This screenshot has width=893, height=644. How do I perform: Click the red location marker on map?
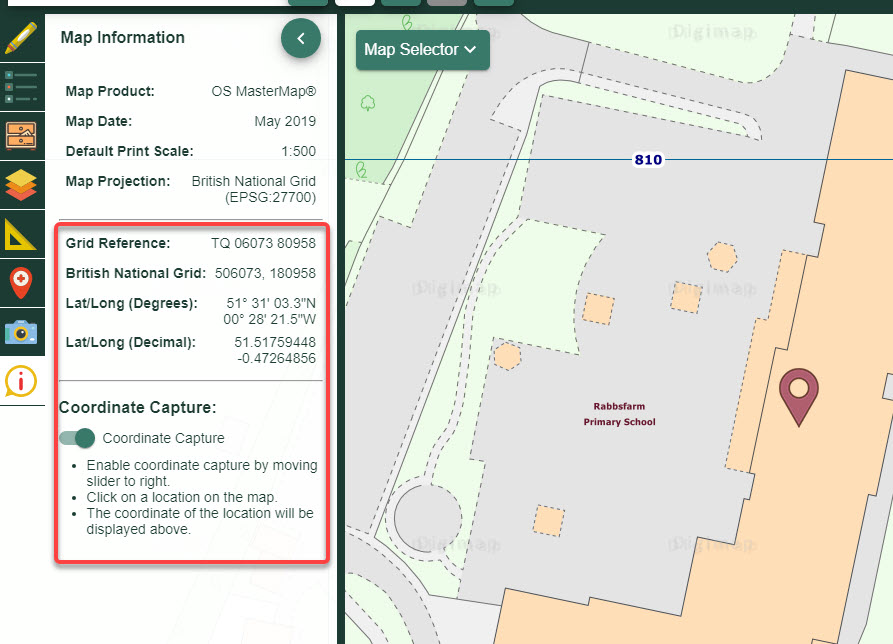coord(798,395)
